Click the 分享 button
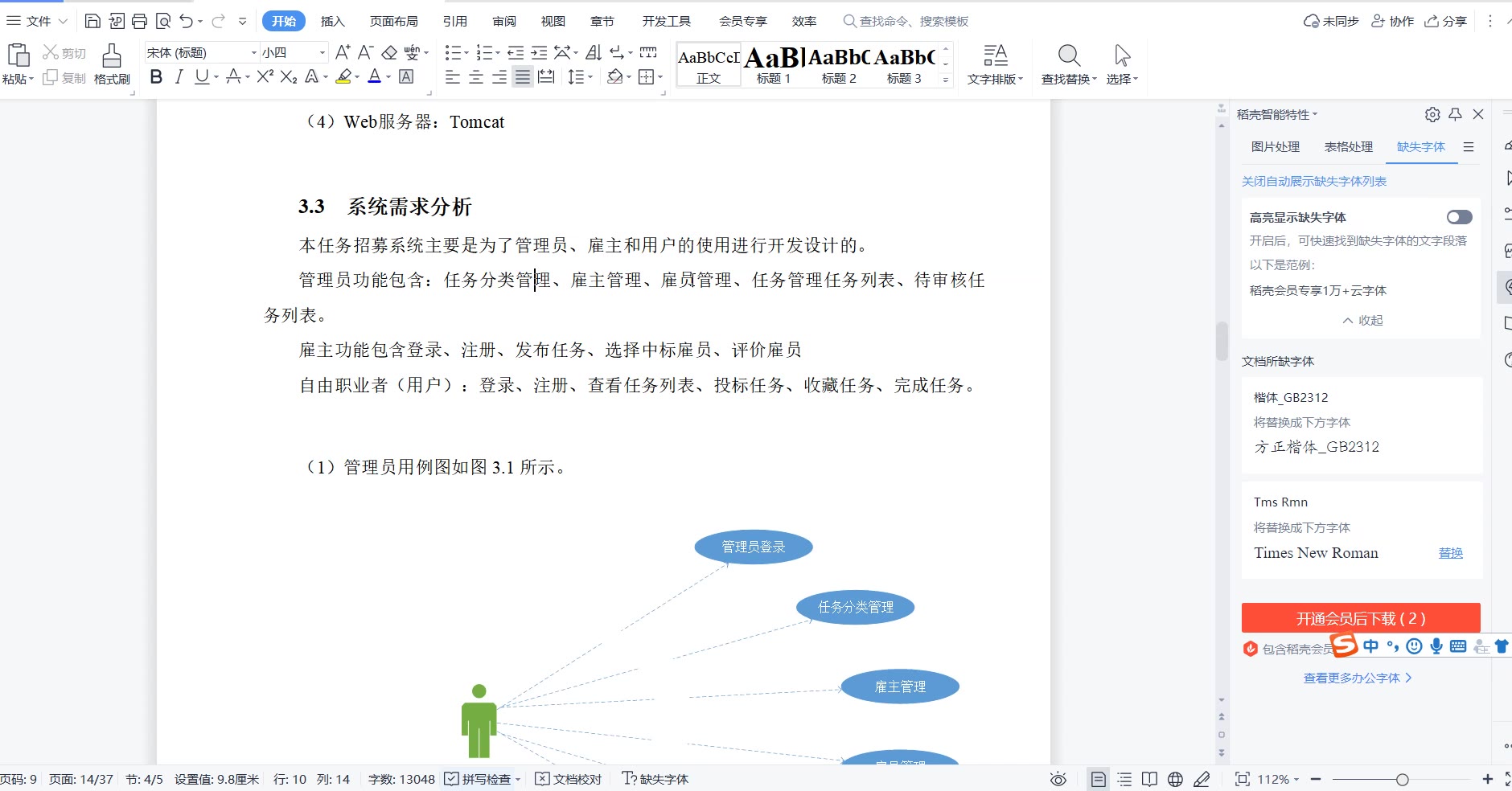The image size is (1512, 791). [1446, 21]
